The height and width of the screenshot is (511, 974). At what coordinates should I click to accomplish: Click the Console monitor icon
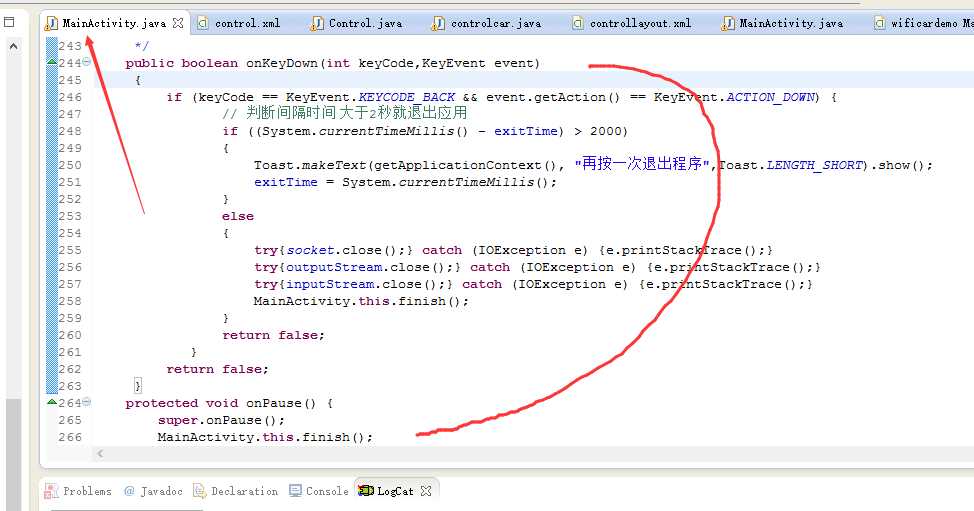click(x=295, y=491)
